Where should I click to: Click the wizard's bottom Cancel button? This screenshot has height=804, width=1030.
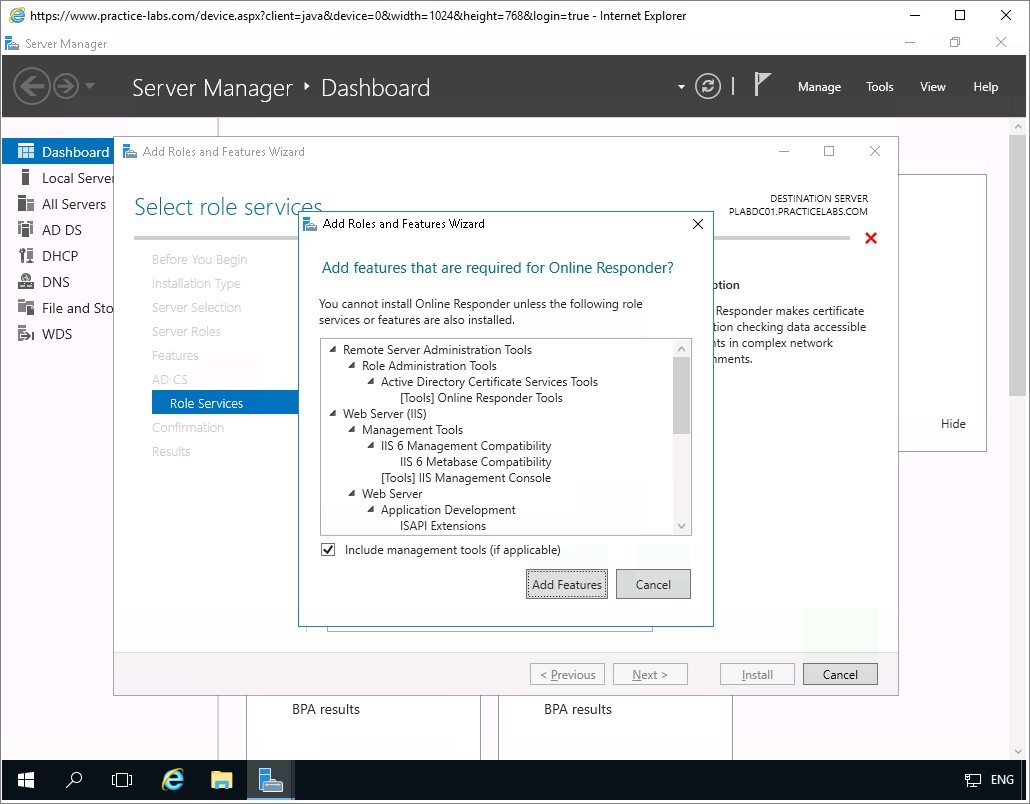point(840,674)
